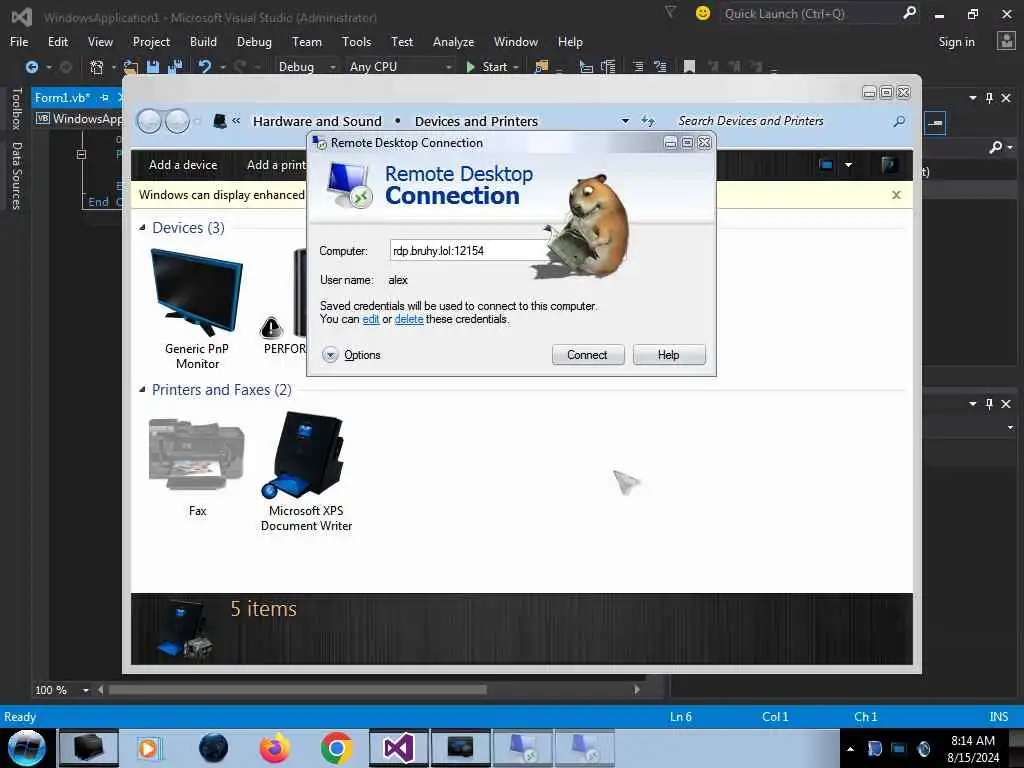Click the green Start debugging play icon
The image size is (1024, 768).
pyautogui.click(x=470, y=67)
